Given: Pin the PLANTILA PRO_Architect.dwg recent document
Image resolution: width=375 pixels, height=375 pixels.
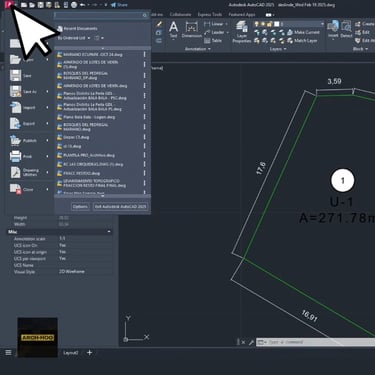Looking at the screenshot, I should (x=145, y=155).
